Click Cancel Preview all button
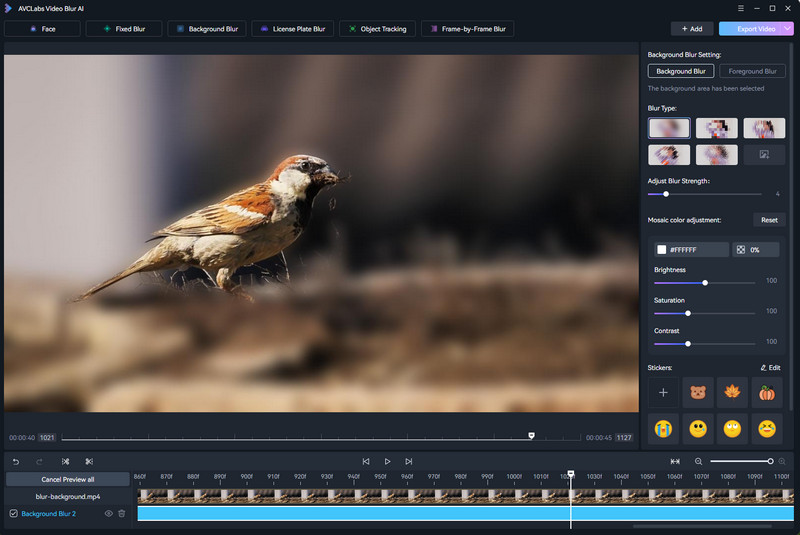Viewport: 800px width, 535px height. (68, 479)
